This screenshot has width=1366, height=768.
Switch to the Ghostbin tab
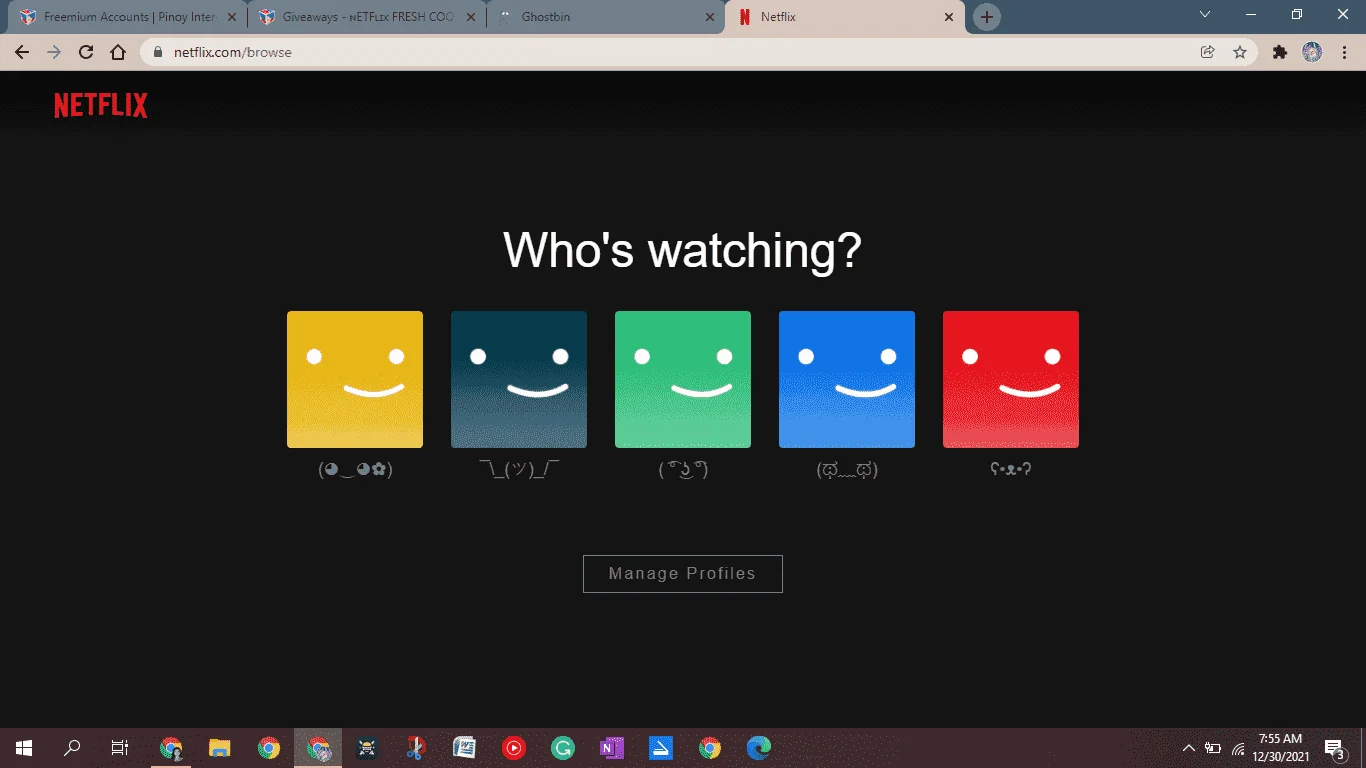pos(607,17)
